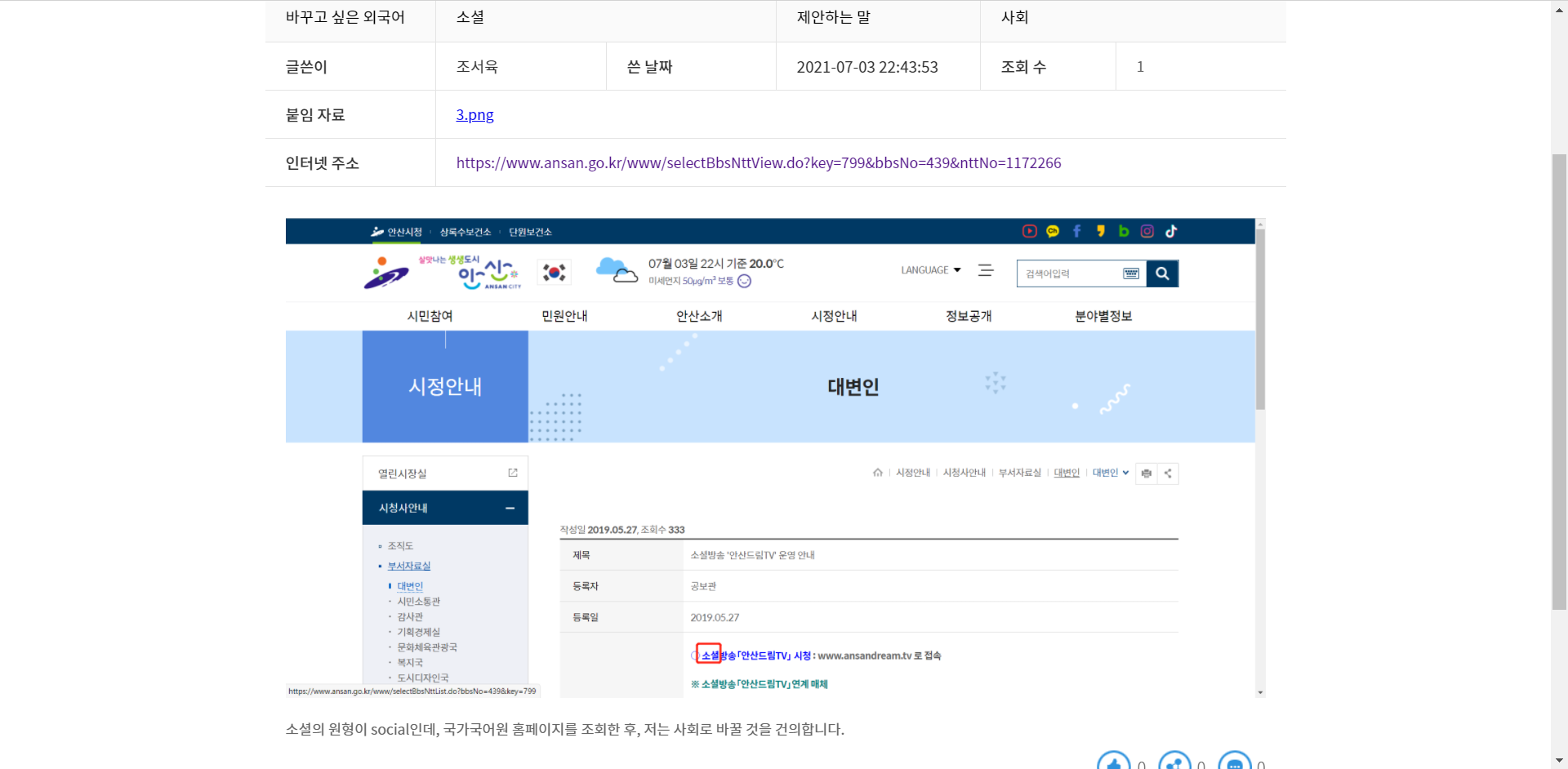The width and height of the screenshot is (1568, 769).
Task: Click the printer icon beside breadcrumb
Action: click(x=1147, y=473)
